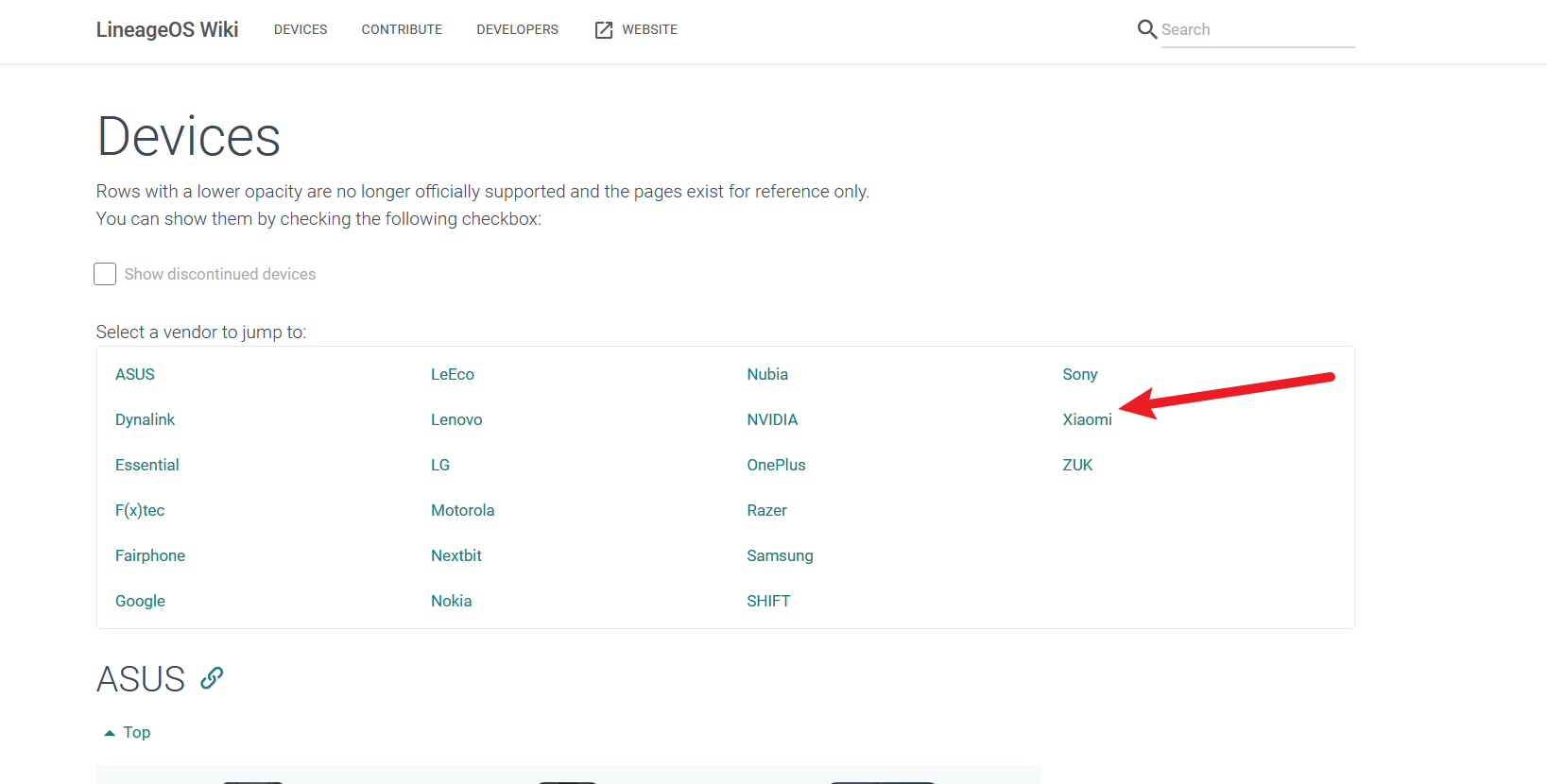Select the ZUK vendor link
1547x784 pixels.
1077,465
